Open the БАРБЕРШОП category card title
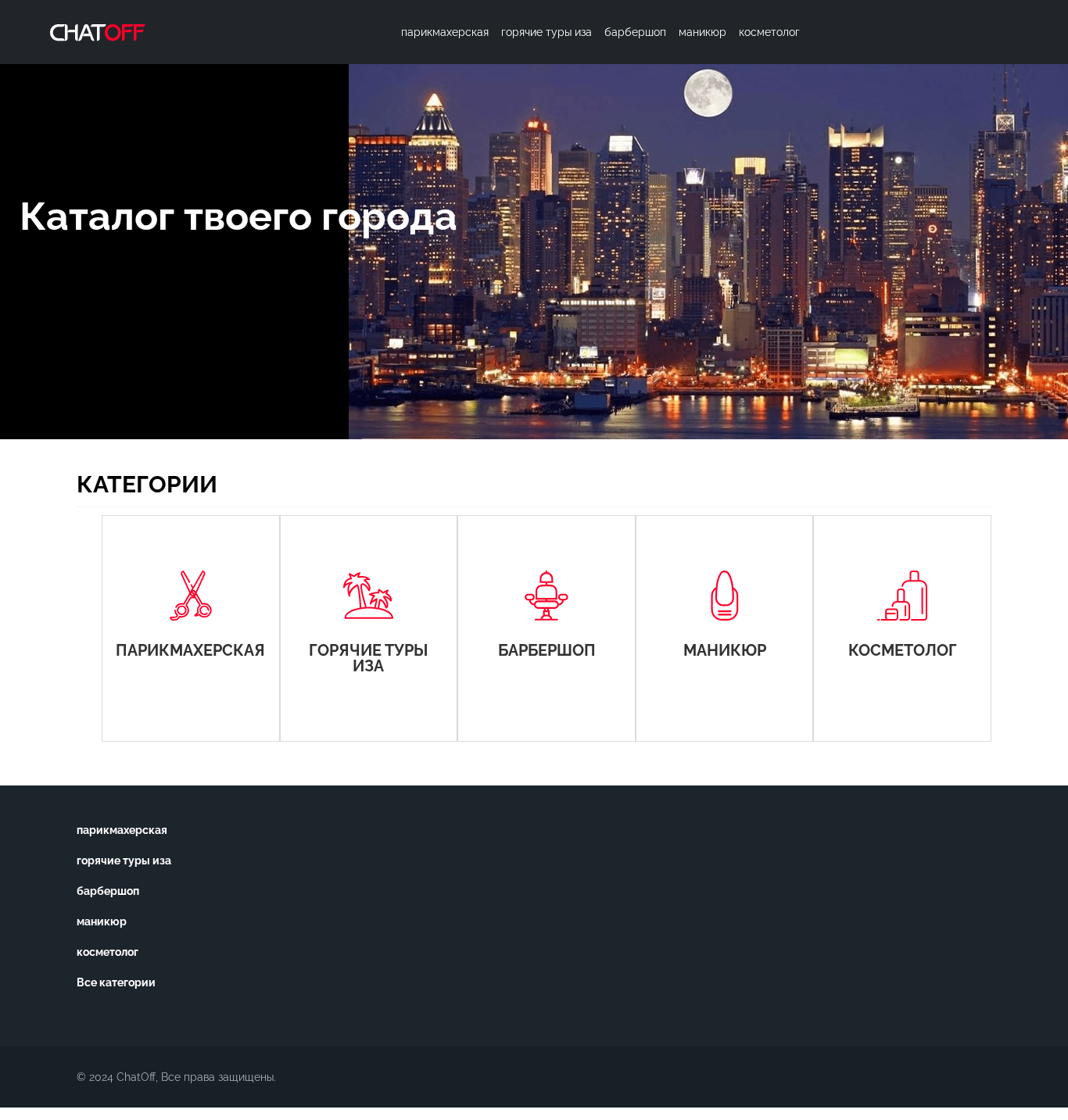Image resolution: width=1068 pixels, height=1120 pixels. pyautogui.click(x=547, y=650)
